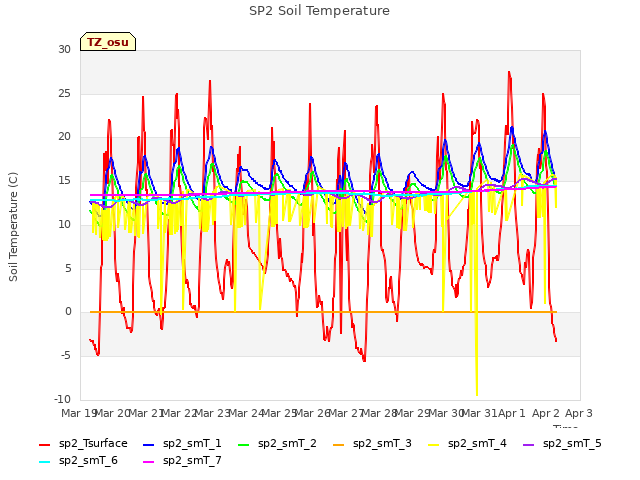Click the SP2 Soil Temperature chart title
The width and height of the screenshot is (640, 480).
[319, 11]
